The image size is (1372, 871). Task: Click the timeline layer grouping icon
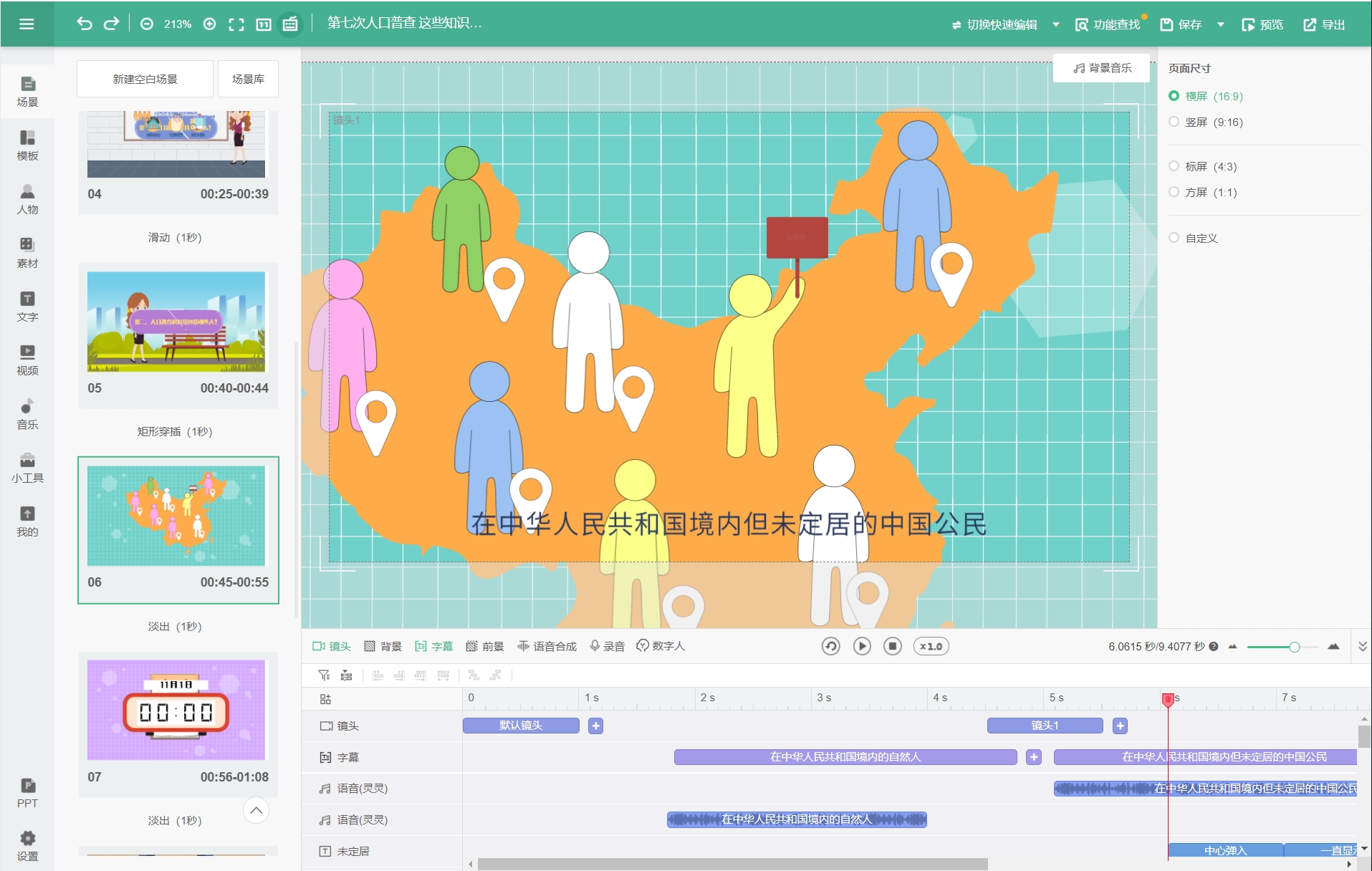coord(346,675)
